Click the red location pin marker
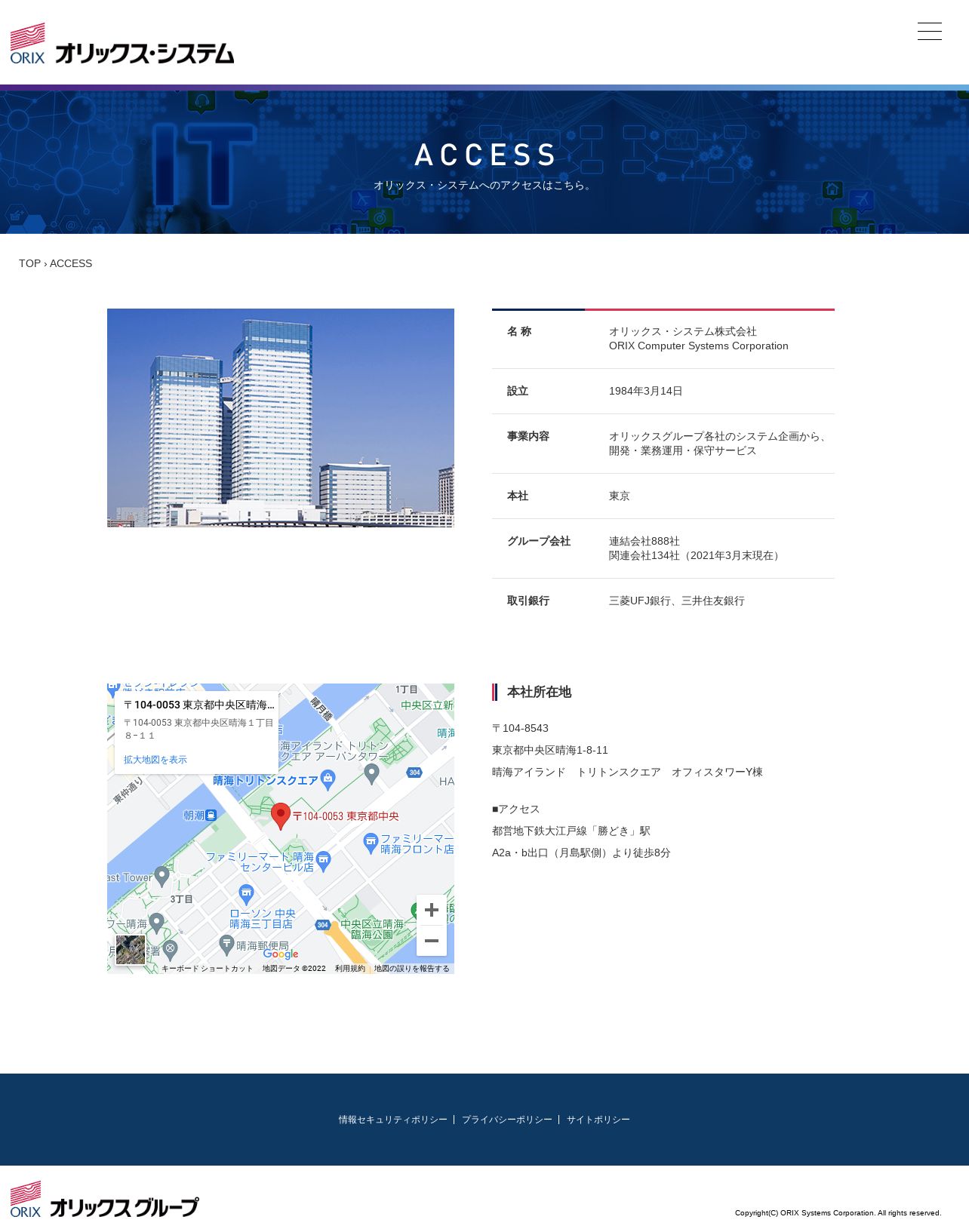Screen dimensions: 969x1232 tap(281, 816)
